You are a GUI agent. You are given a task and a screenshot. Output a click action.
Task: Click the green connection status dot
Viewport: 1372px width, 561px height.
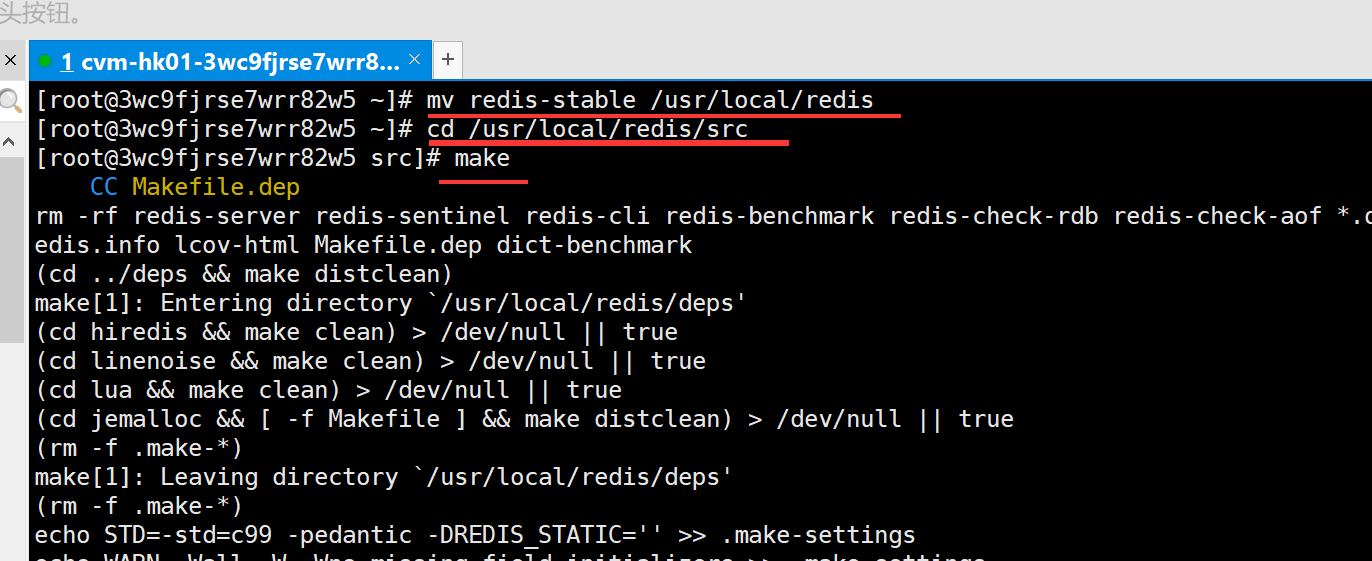(x=45, y=61)
